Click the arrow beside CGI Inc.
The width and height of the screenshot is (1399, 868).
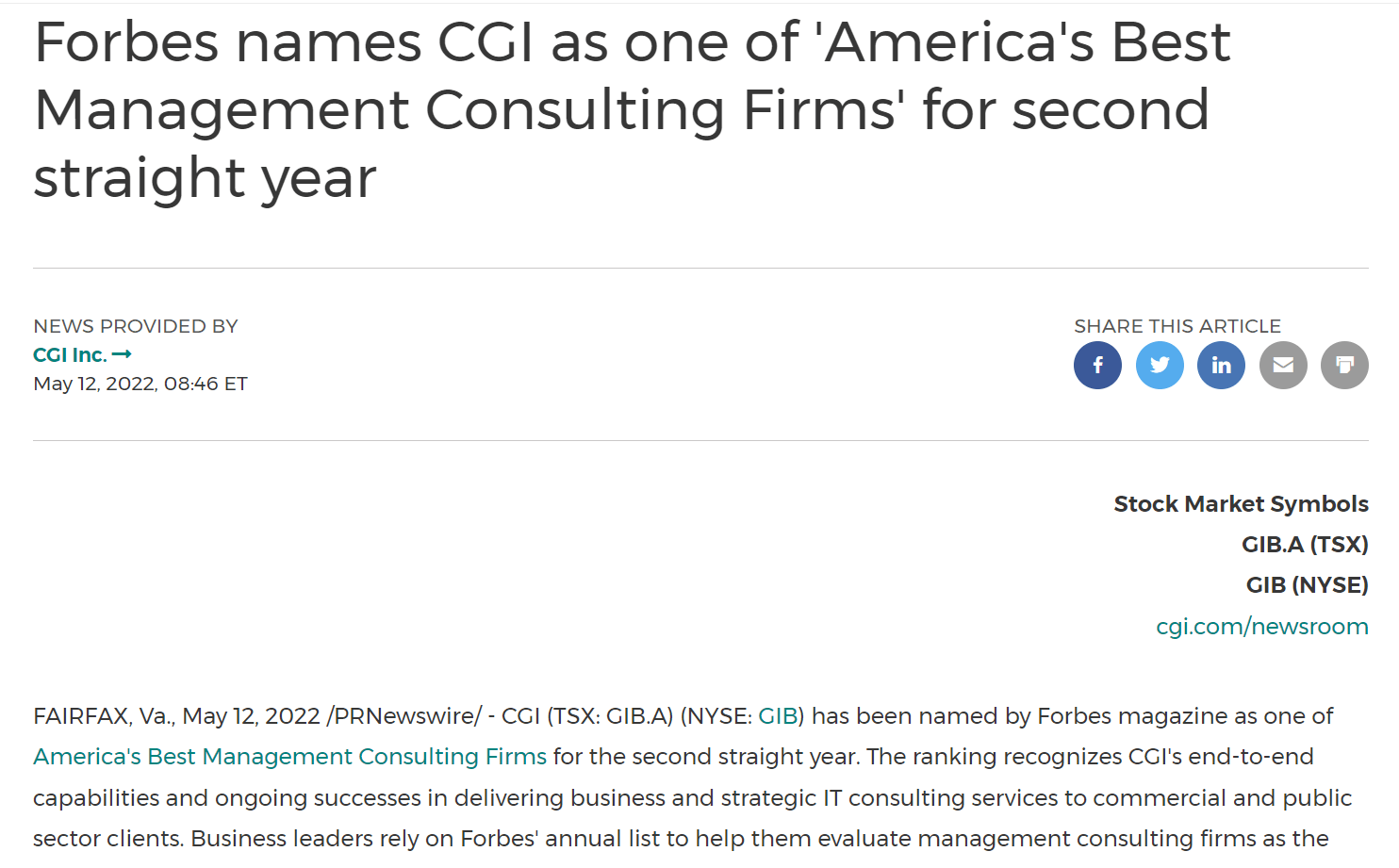click(x=122, y=355)
